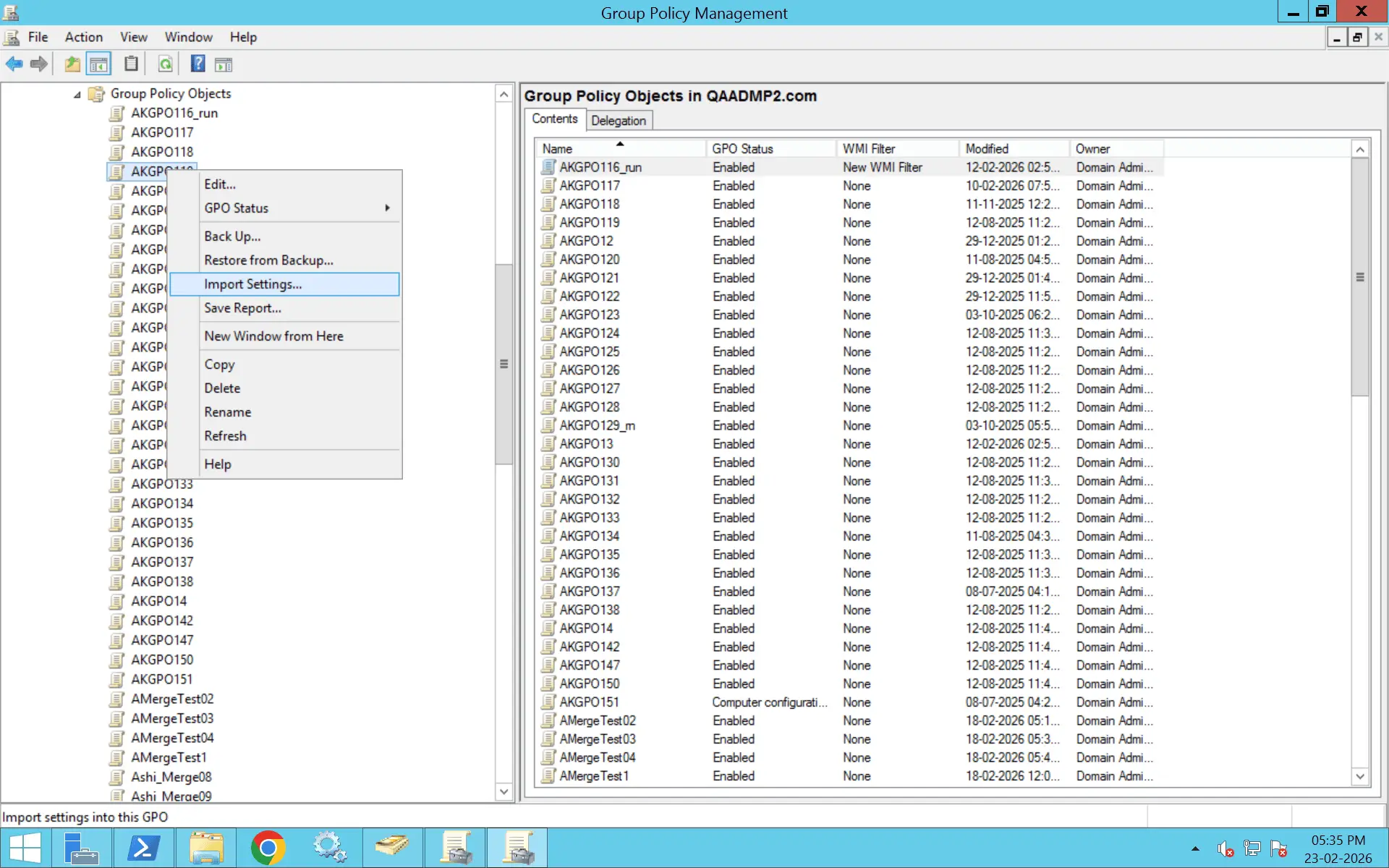
Task: Open the Windows Start menu
Action: point(26,847)
